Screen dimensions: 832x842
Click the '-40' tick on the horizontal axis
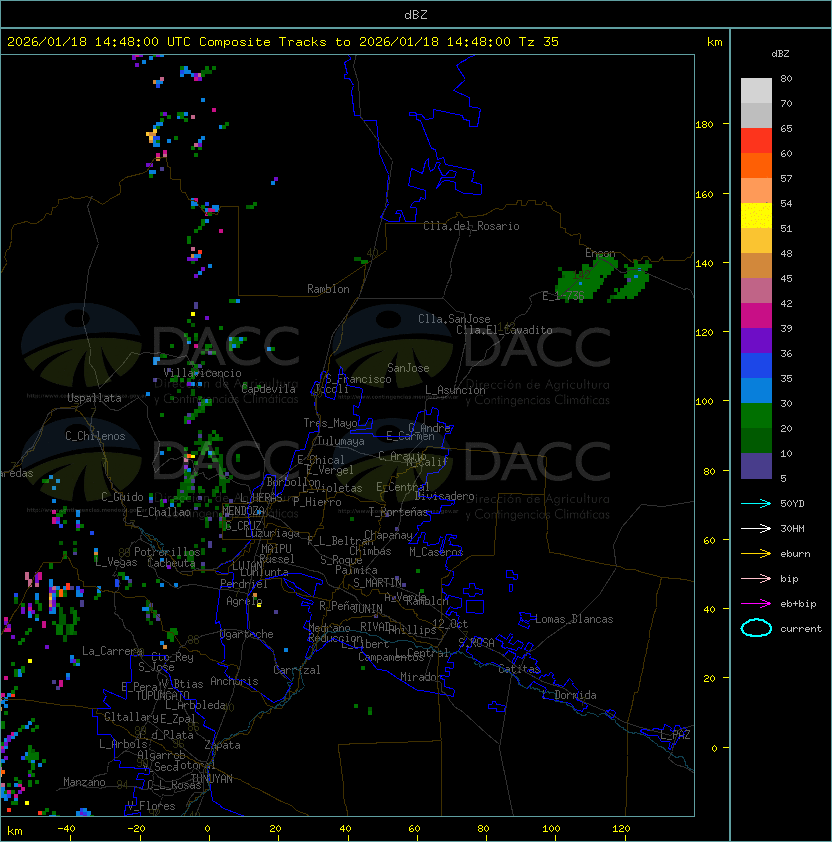(x=66, y=829)
